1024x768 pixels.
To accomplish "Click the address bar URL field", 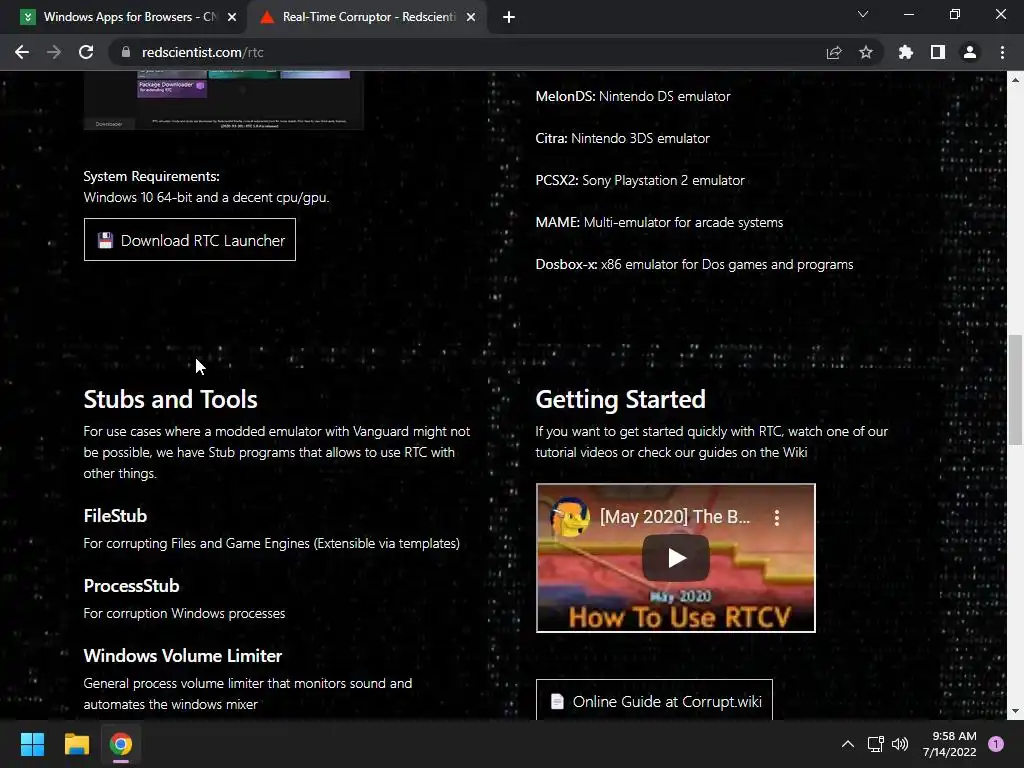I will tap(470, 52).
